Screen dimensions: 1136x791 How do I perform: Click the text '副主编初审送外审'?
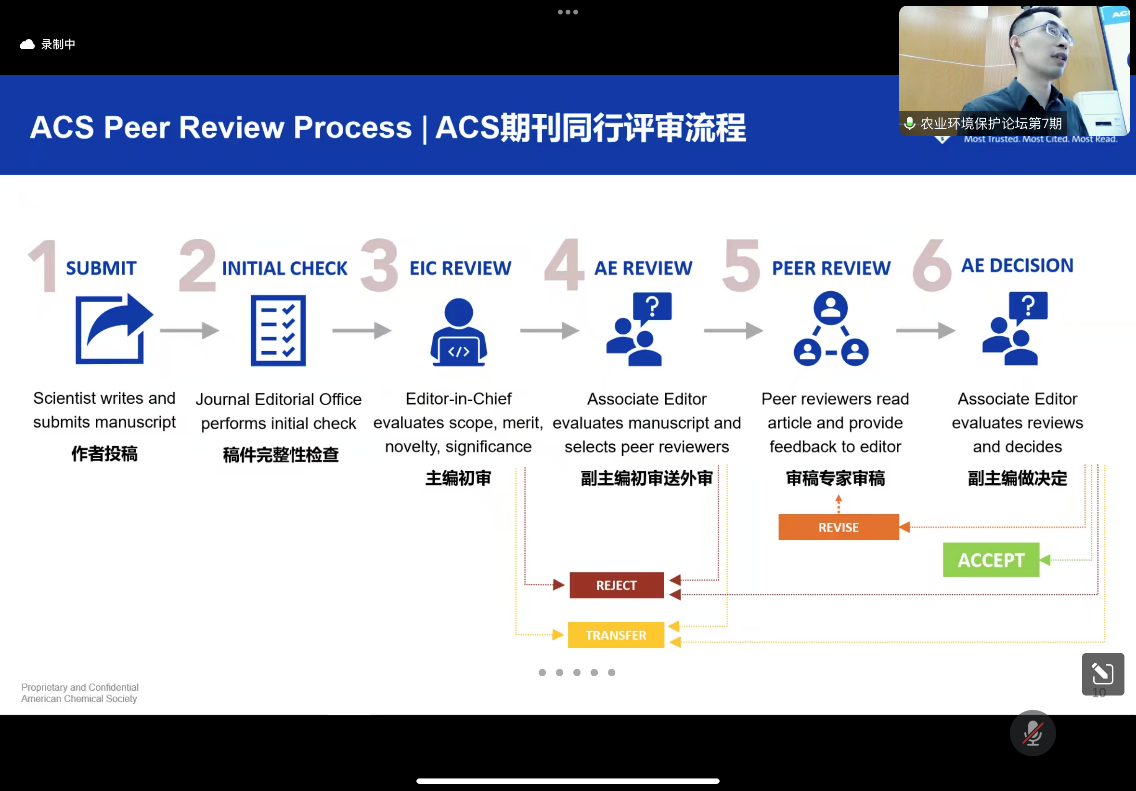tap(646, 478)
